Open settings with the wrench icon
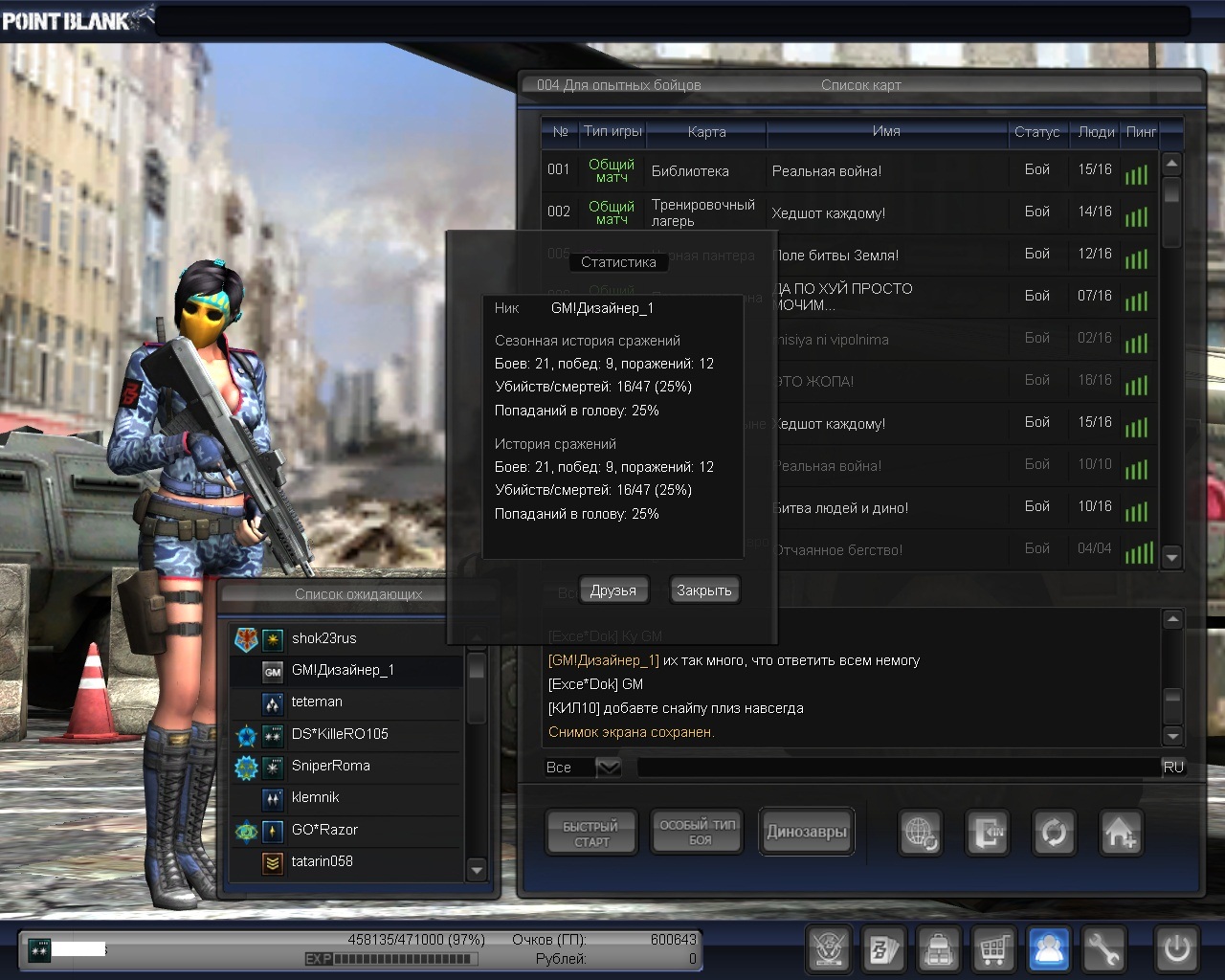 [x=1105, y=948]
